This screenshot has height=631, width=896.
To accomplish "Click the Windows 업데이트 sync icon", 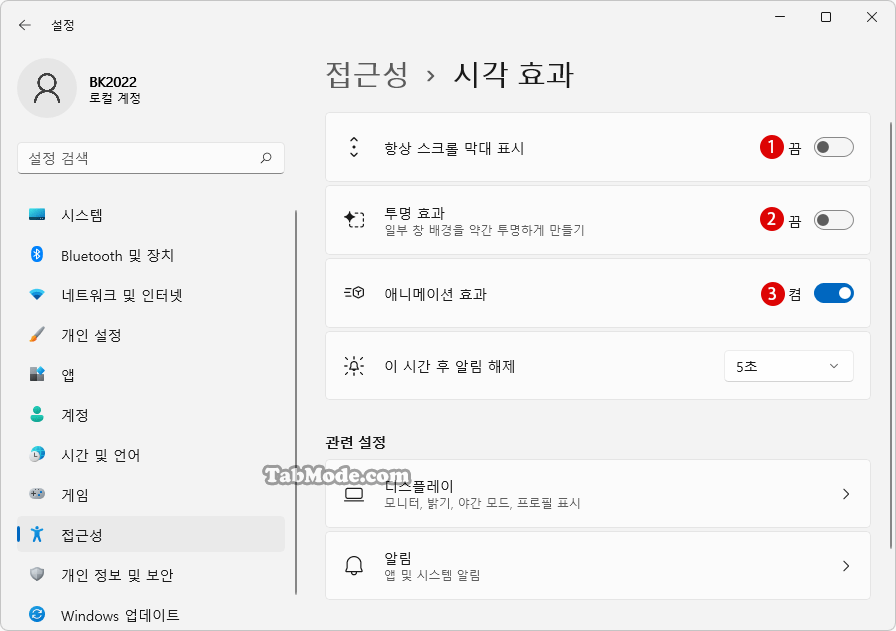I will pos(37,614).
